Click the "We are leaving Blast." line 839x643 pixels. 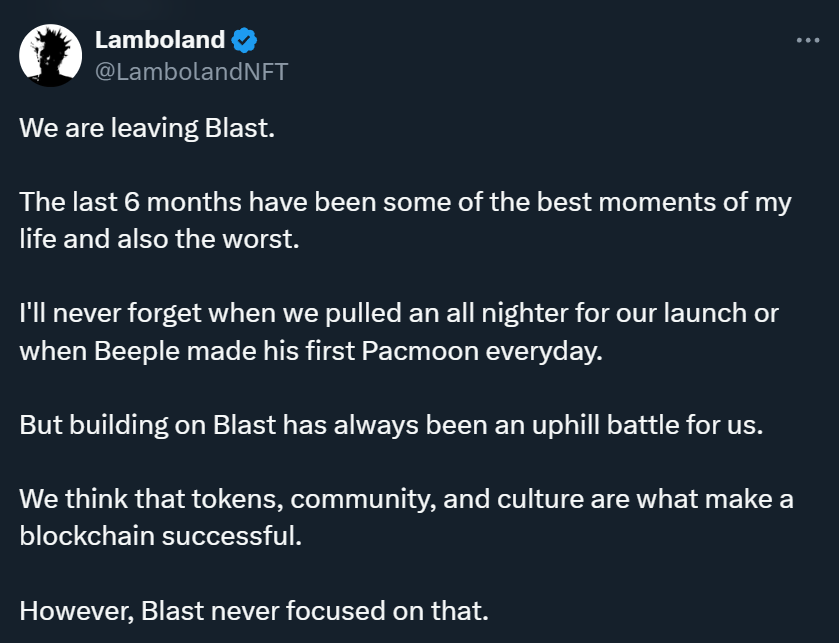click(x=146, y=130)
